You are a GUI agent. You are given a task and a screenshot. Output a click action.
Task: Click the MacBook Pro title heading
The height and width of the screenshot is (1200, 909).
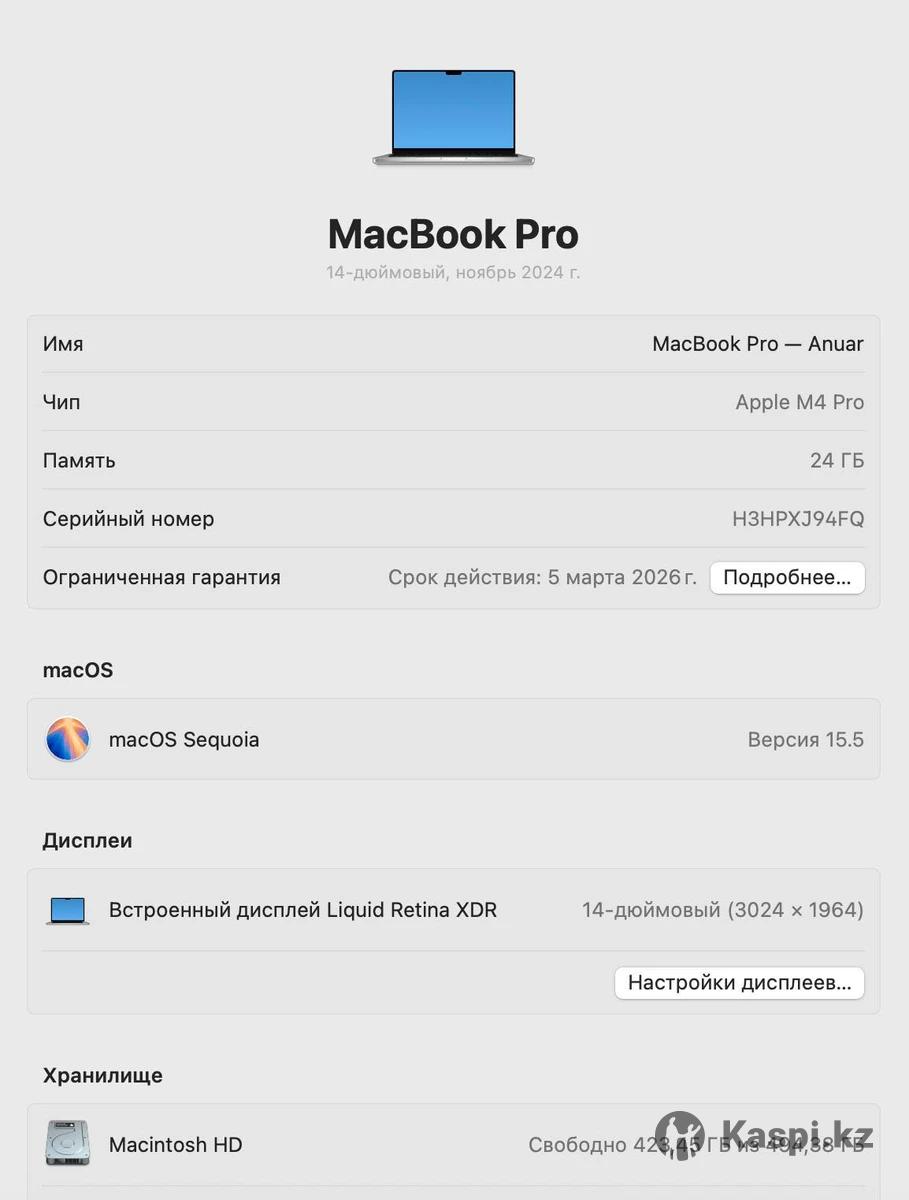(x=453, y=234)
